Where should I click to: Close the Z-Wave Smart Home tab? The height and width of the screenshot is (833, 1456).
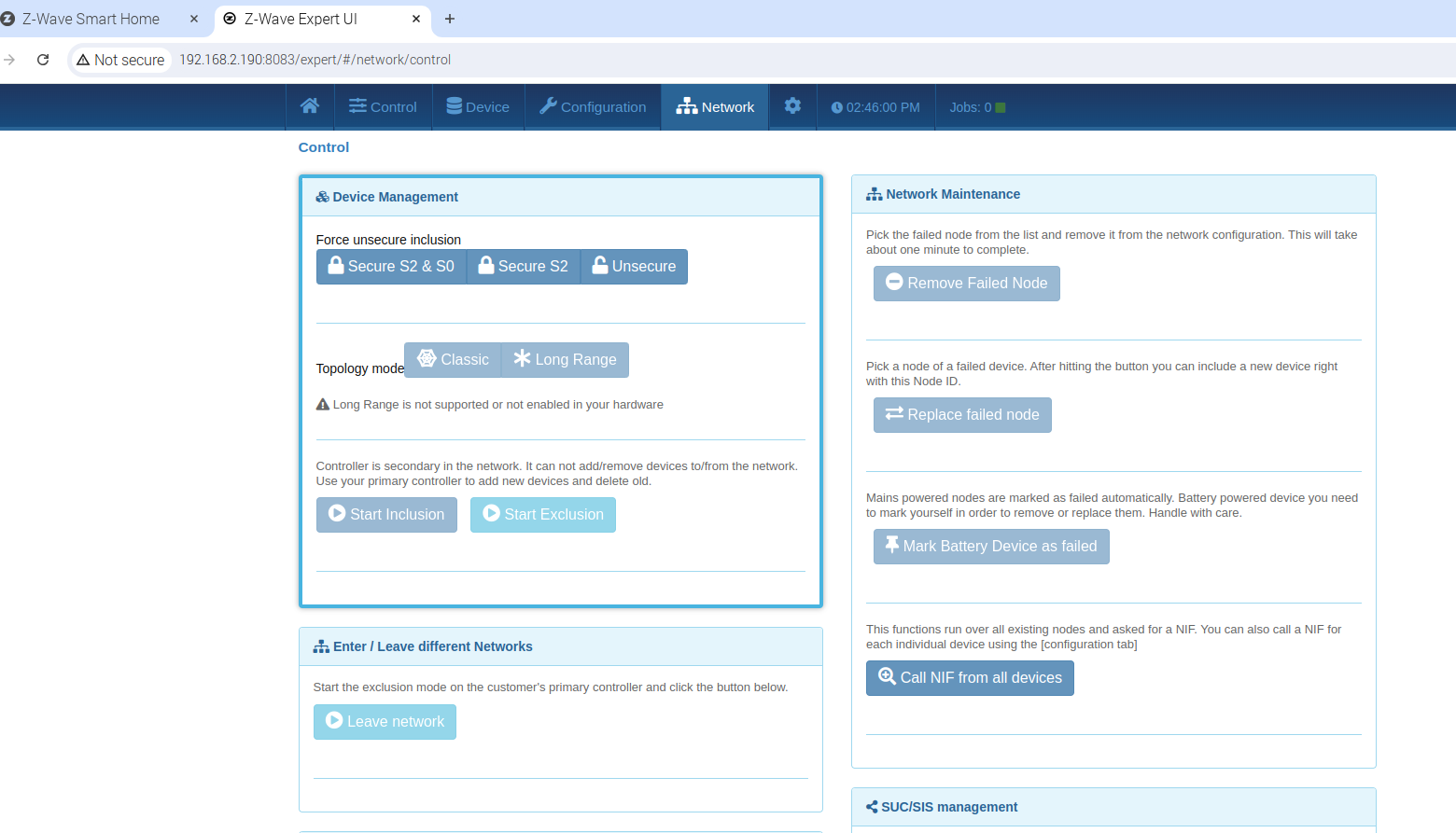tap(194, 19)
